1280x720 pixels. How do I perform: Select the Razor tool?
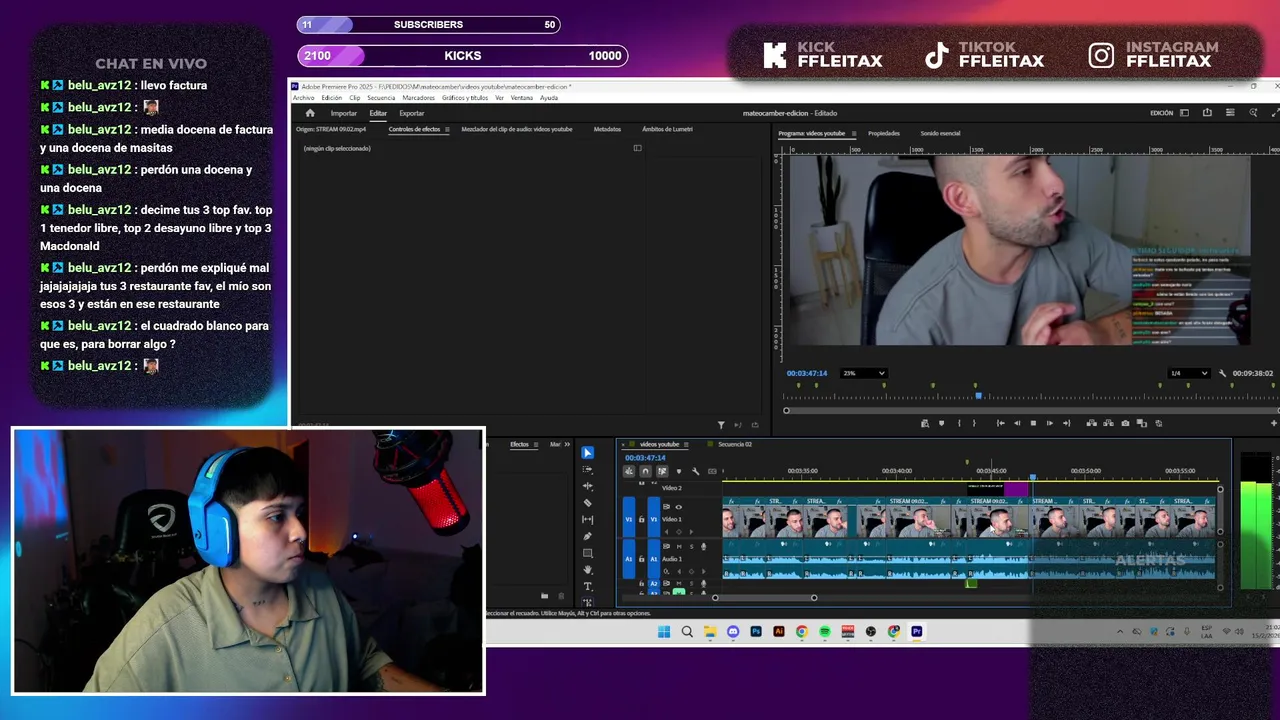(588, 503)
